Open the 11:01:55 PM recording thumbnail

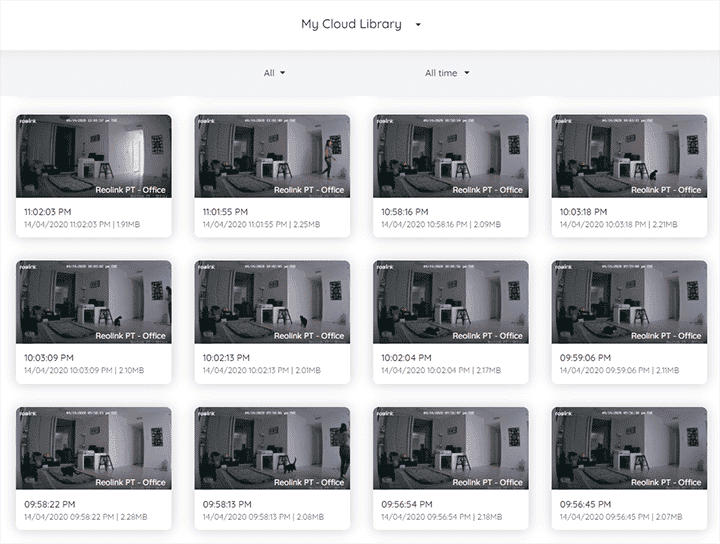tap(271, 155)
